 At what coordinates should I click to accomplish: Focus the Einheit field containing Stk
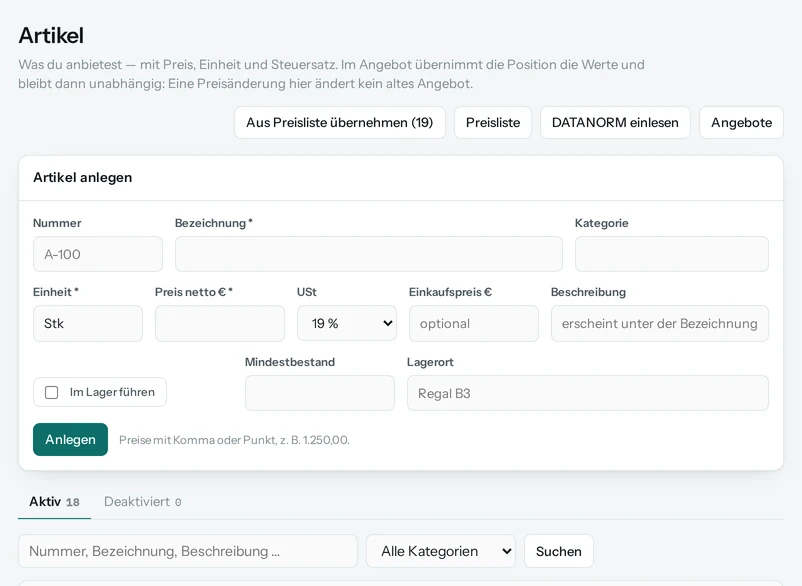[88, 323]
